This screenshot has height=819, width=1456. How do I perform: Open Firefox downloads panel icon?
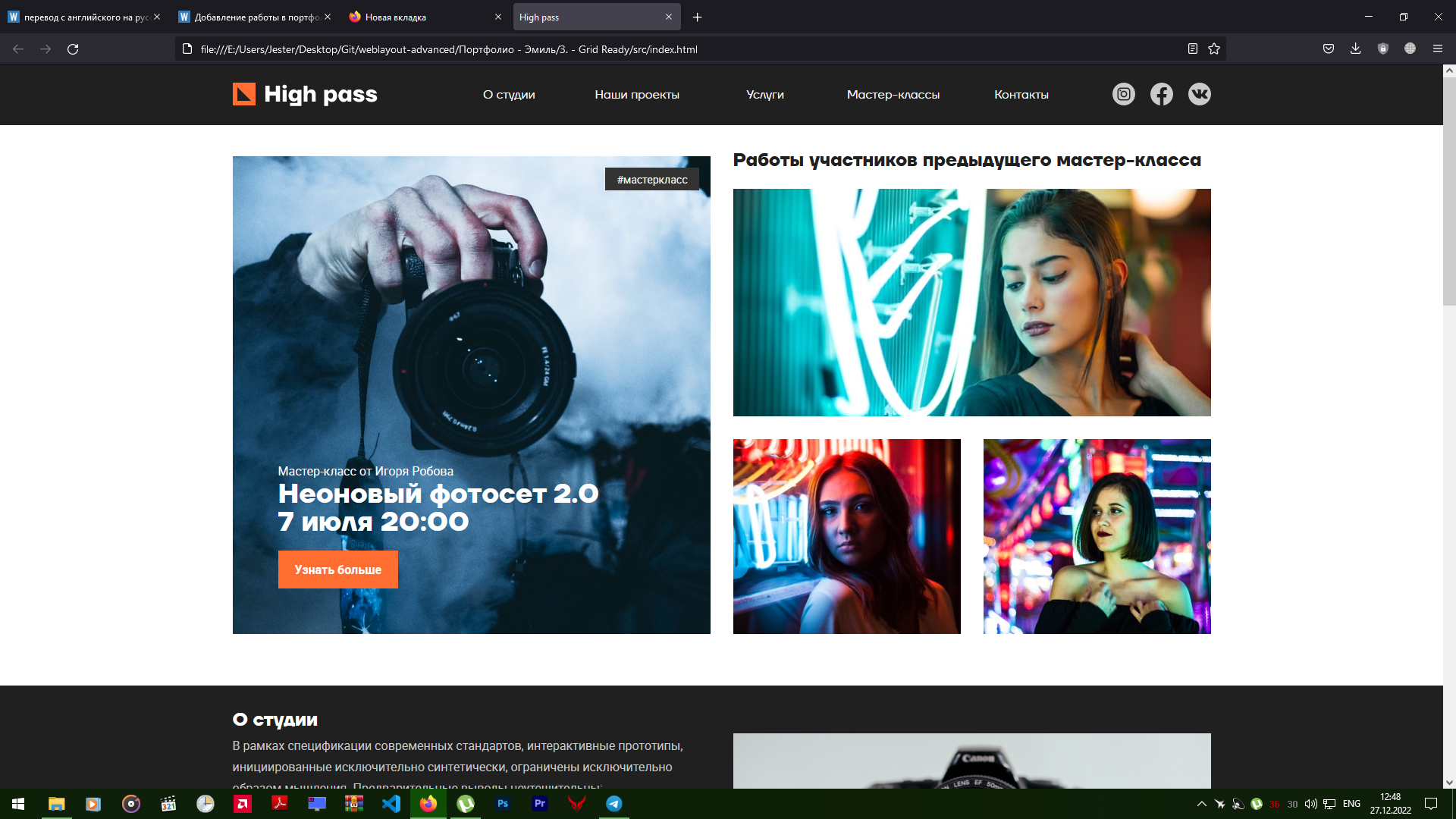click(1355, 49)
